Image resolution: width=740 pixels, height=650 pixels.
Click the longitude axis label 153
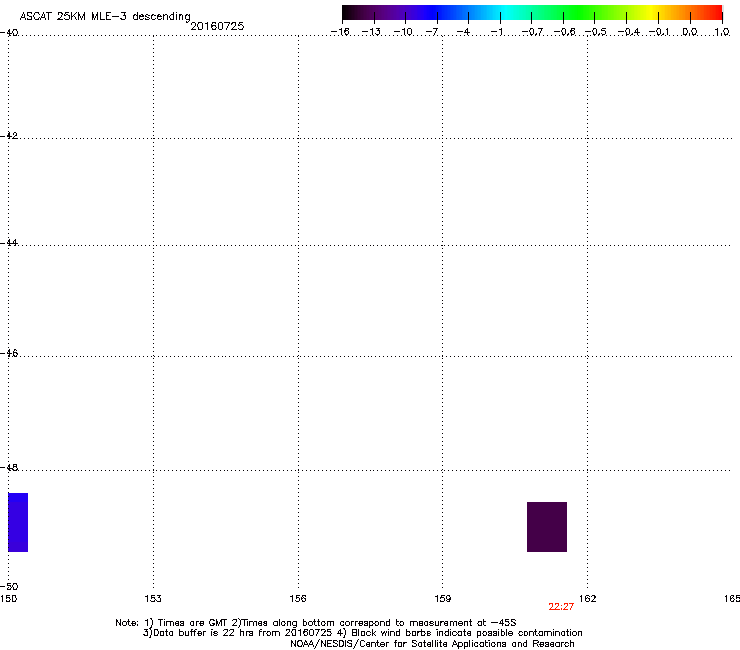click(x=153, y=599)
